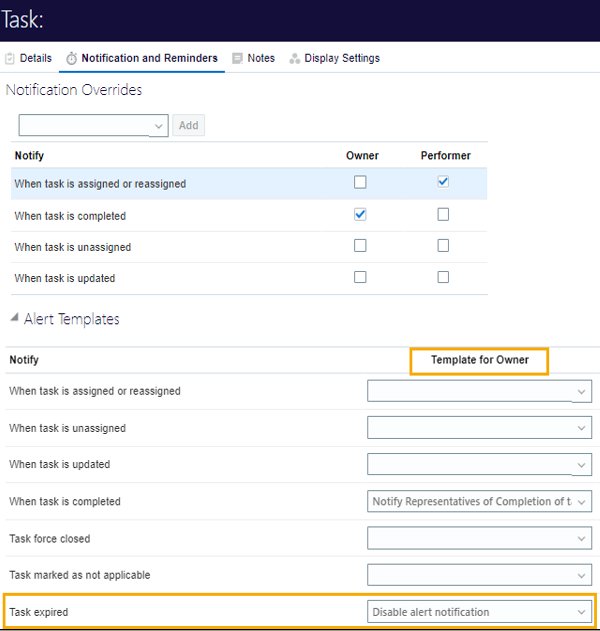
Task: Click the Add button
Action: (x=188, y=126)
